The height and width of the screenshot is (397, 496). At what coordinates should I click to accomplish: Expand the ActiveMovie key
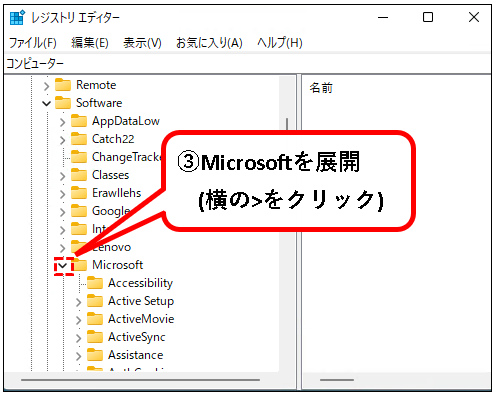tap(78, 320)
